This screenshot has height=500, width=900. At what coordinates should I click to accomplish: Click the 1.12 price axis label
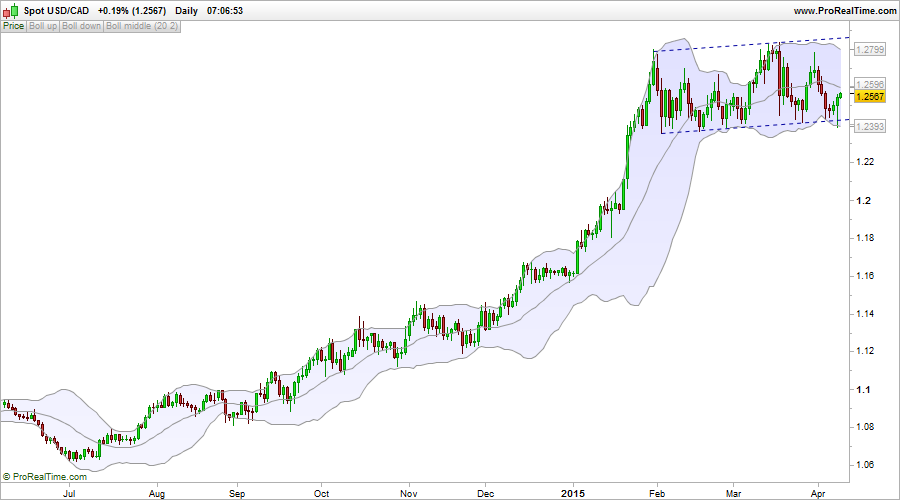tap(865, 351)
